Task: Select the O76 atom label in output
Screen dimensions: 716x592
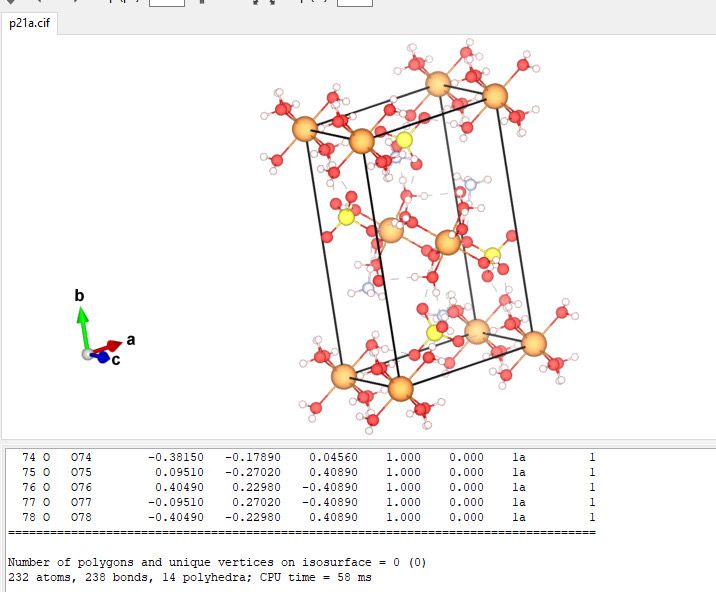Action: 81,487
